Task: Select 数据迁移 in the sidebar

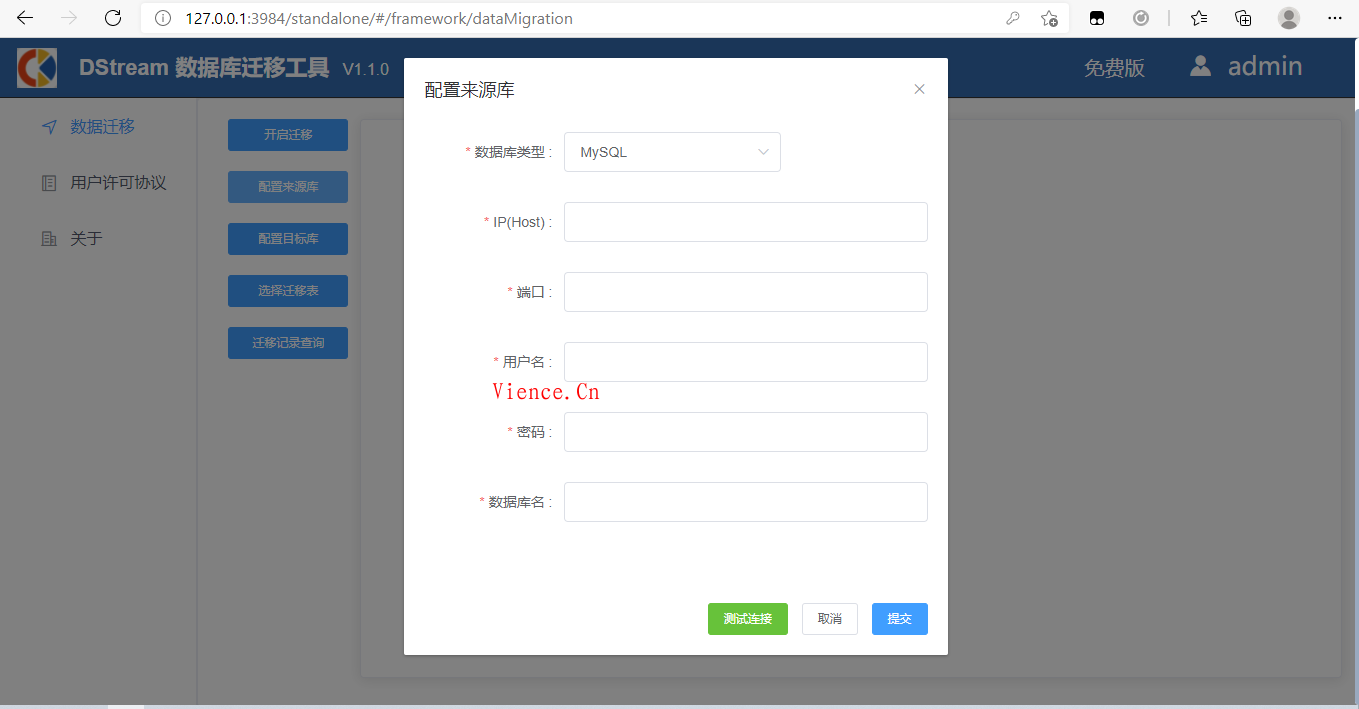Action: pyautogui.click(x=102, y=127)
